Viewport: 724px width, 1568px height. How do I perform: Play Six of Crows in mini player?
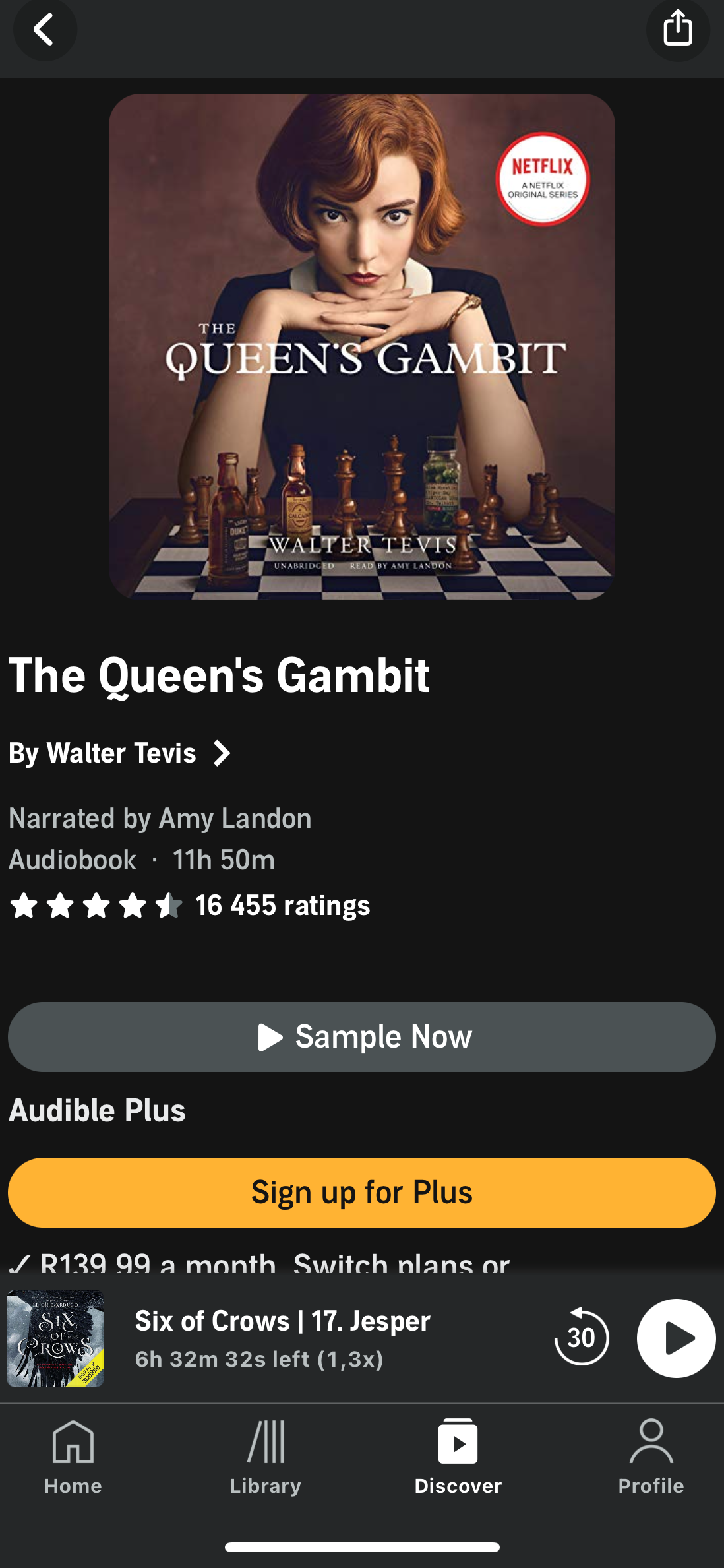click(677, 1338)
